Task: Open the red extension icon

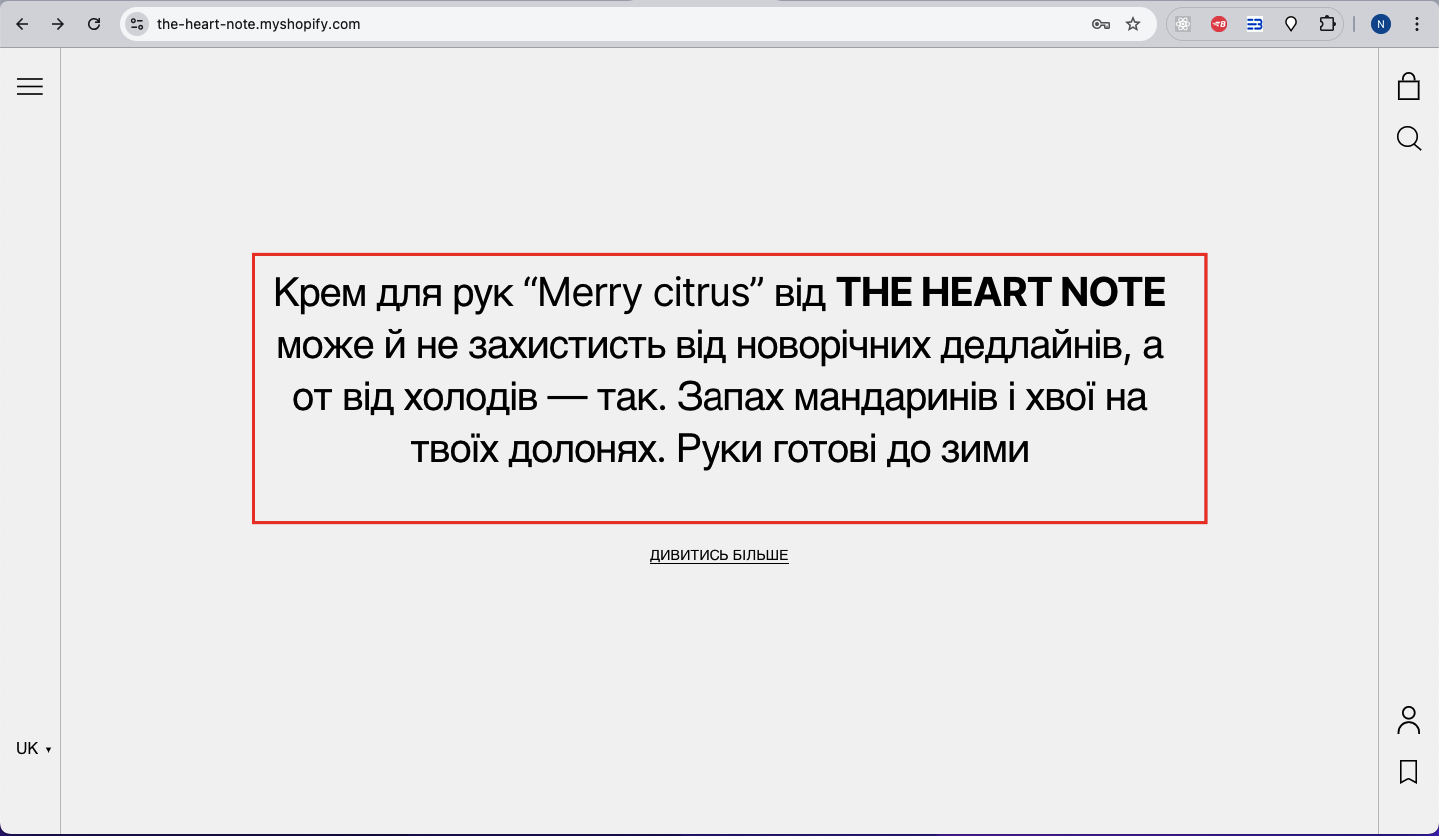Action: (x=1219, y=24)
